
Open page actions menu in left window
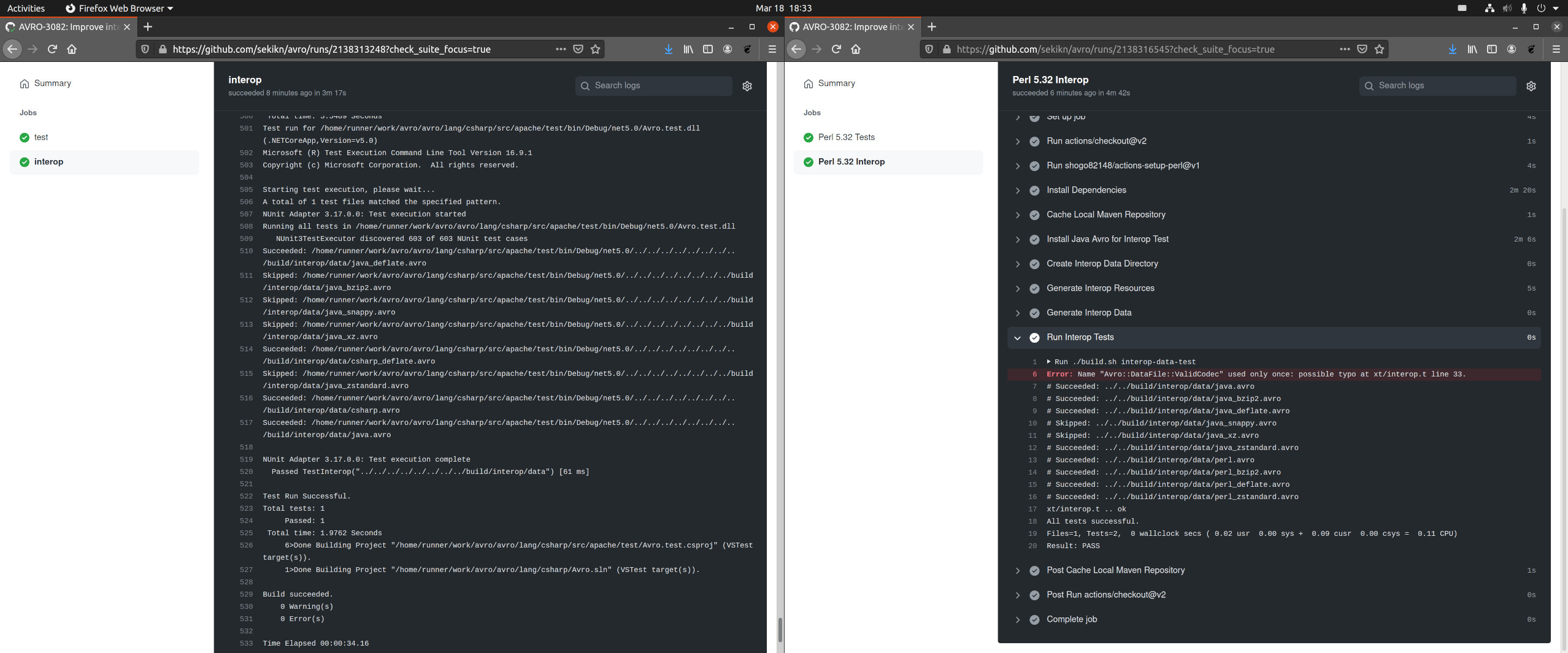[561, 49]
